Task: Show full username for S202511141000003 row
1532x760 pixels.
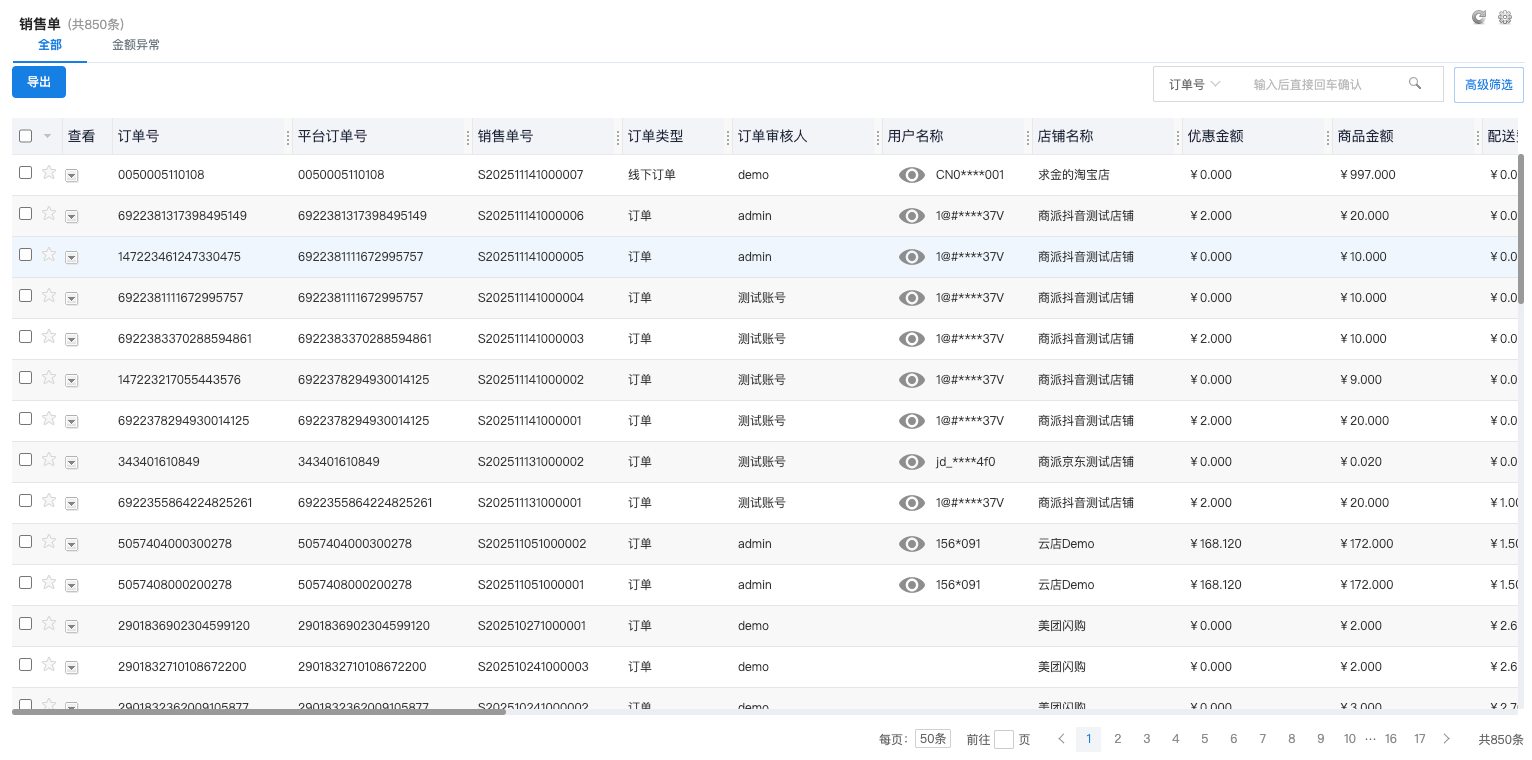Action: (x=911, y=339)
